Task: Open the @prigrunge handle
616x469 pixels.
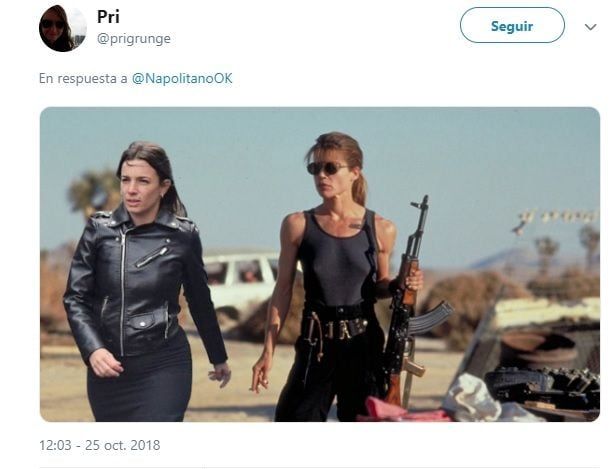Action: pyautogui.click(x=134, y=38)
